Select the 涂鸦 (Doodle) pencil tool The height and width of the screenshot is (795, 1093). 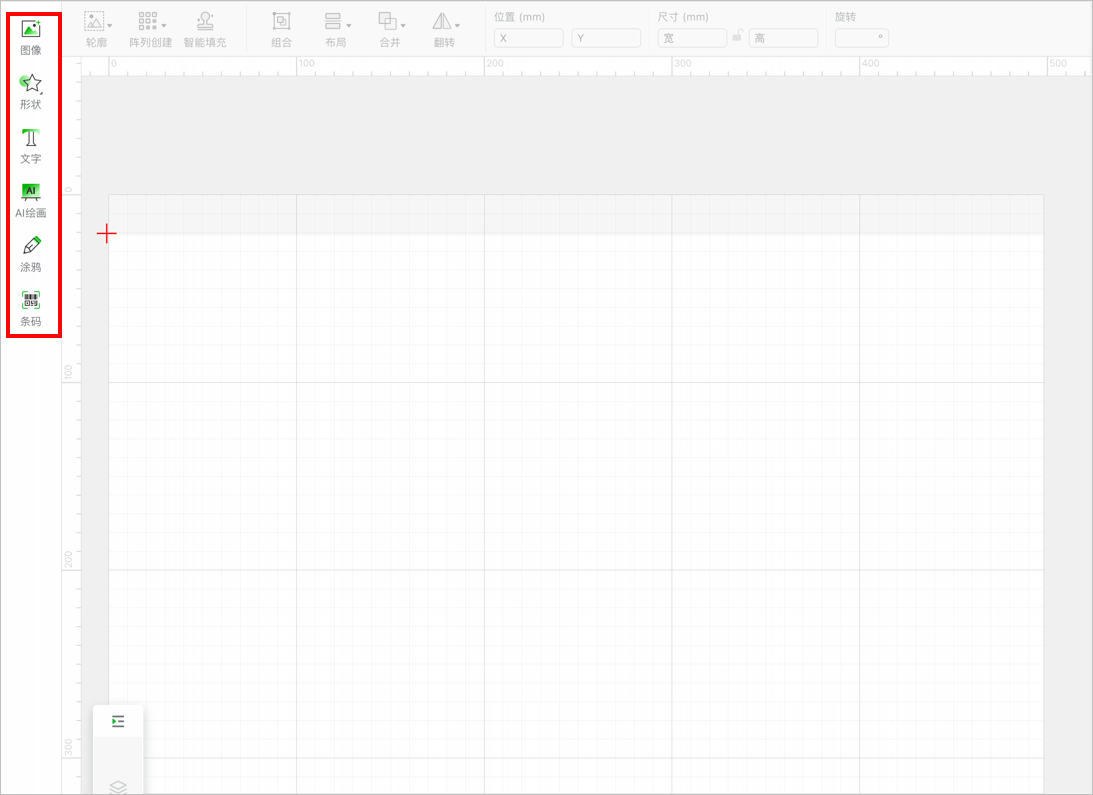[x=31, y=252]
